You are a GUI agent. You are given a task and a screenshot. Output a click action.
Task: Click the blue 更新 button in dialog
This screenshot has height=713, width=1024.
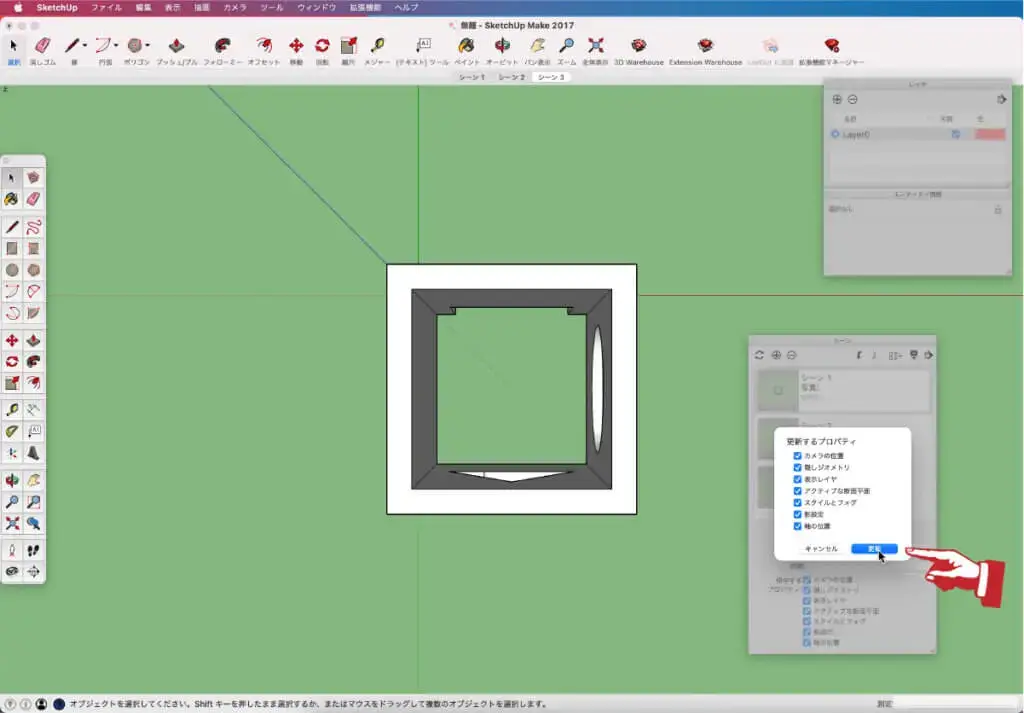tap(874, 549)
